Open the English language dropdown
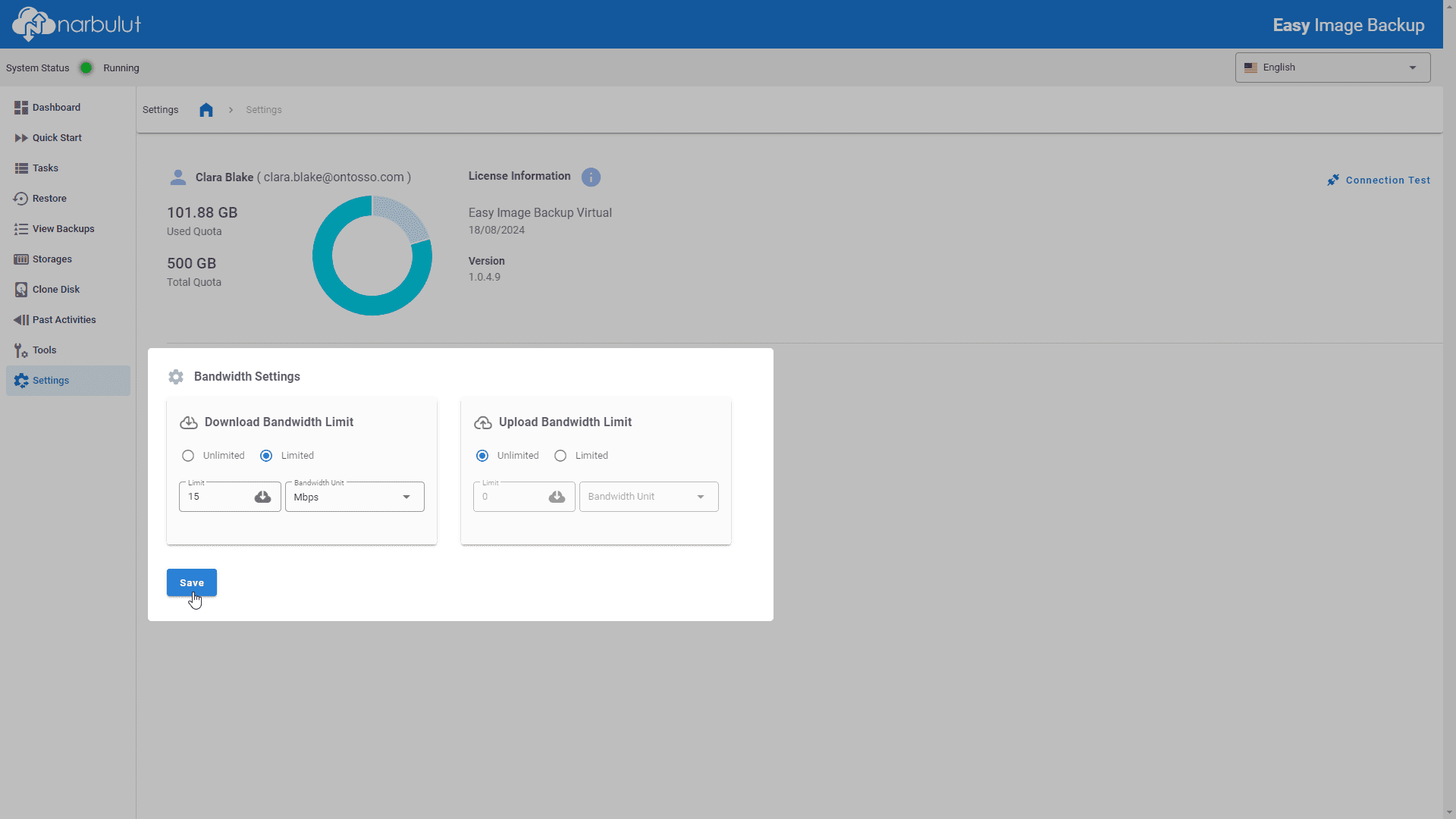 1332,67
